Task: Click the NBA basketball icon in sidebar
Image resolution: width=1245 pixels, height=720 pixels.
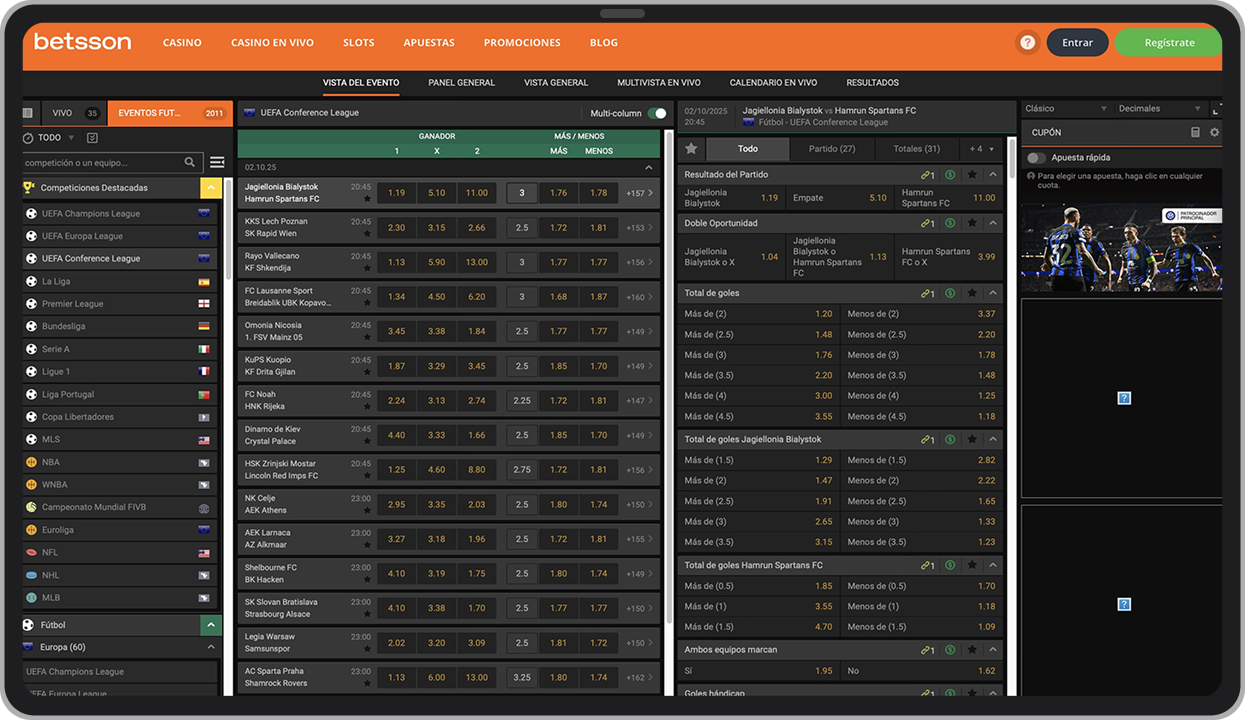Action: (x=31, y=462)
